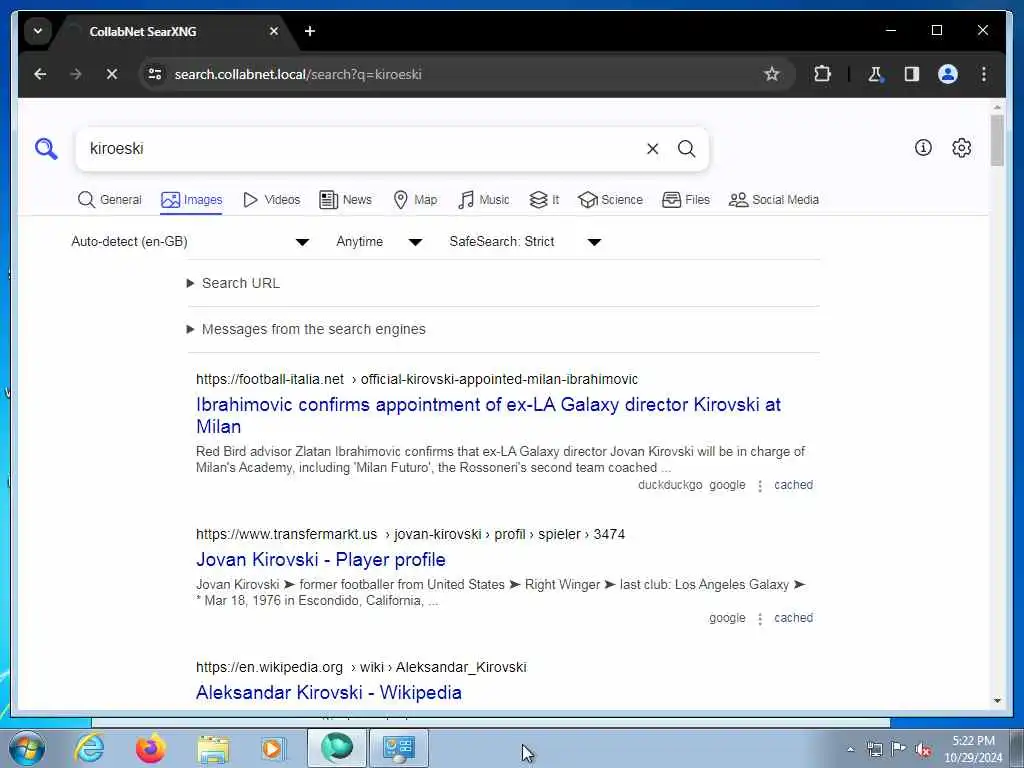The image size is (1024, 768).
Task: Switch to the Files search category
Action: pos(686,200)
